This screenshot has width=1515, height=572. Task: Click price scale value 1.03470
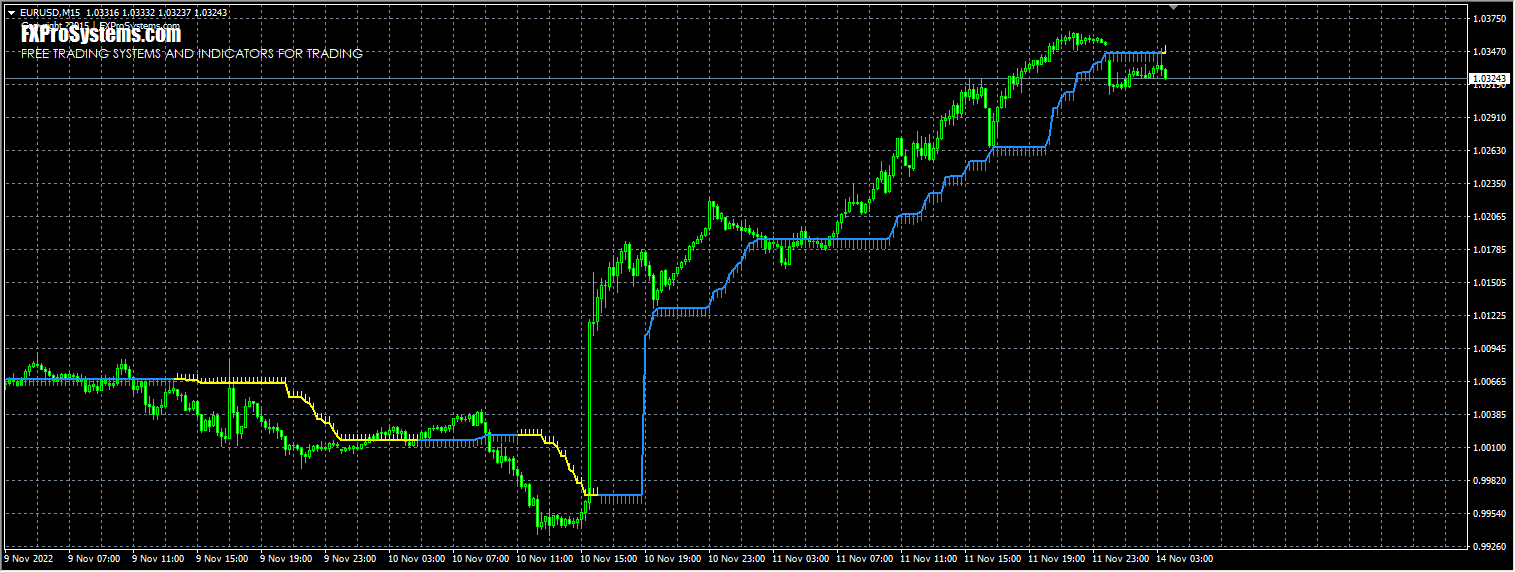1490,52
